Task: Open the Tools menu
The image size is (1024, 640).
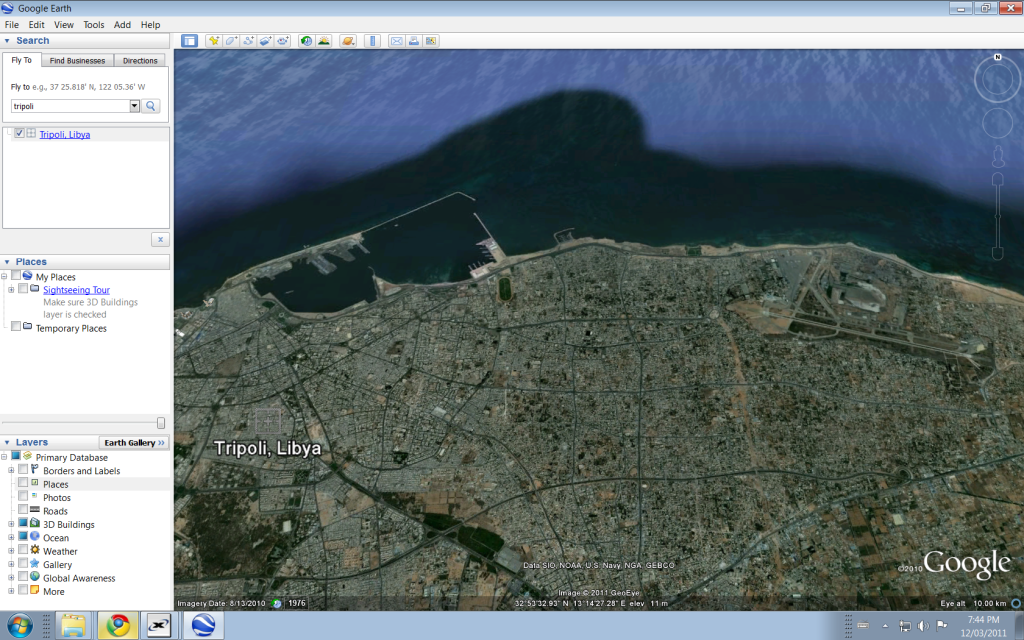Action: pyautogui.click(x=93, y=24)
